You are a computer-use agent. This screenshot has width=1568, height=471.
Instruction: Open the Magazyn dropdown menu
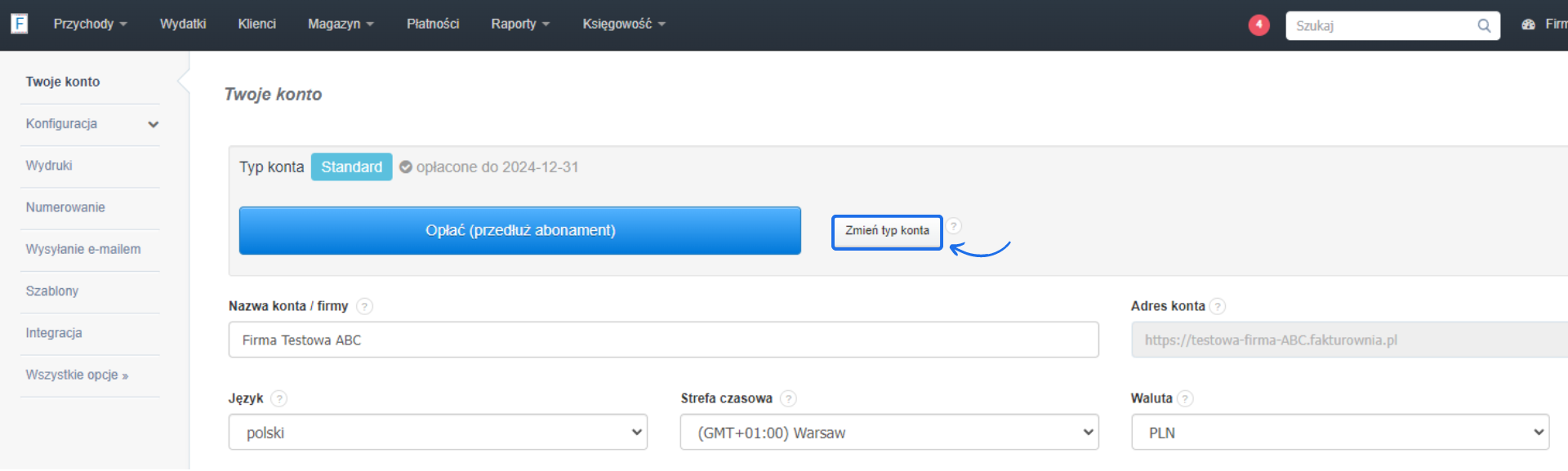click(x=341, y=24)
